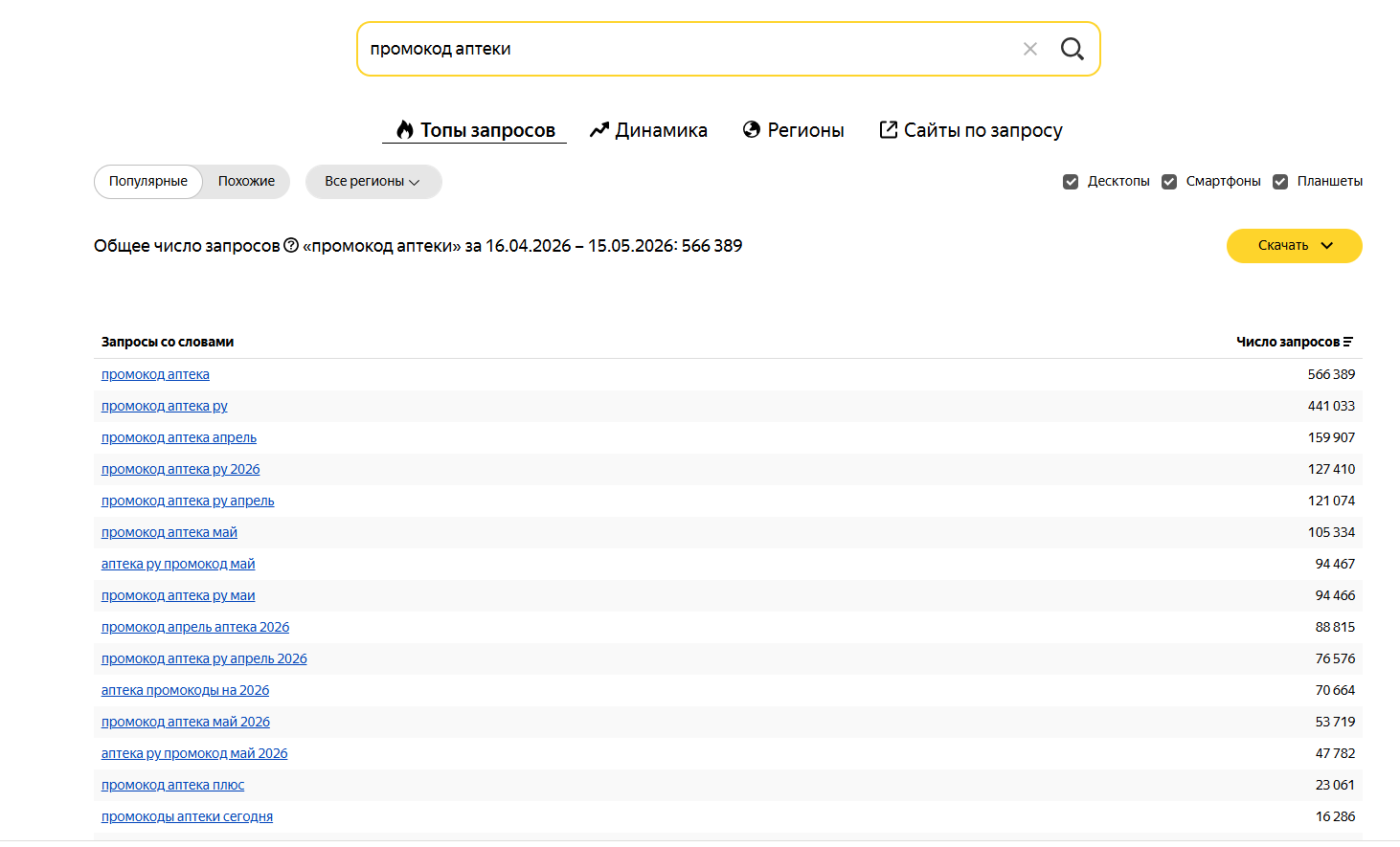Select the count 127 410
This screenshot has height=847, width=1400.
click(x=1331, y=469)
